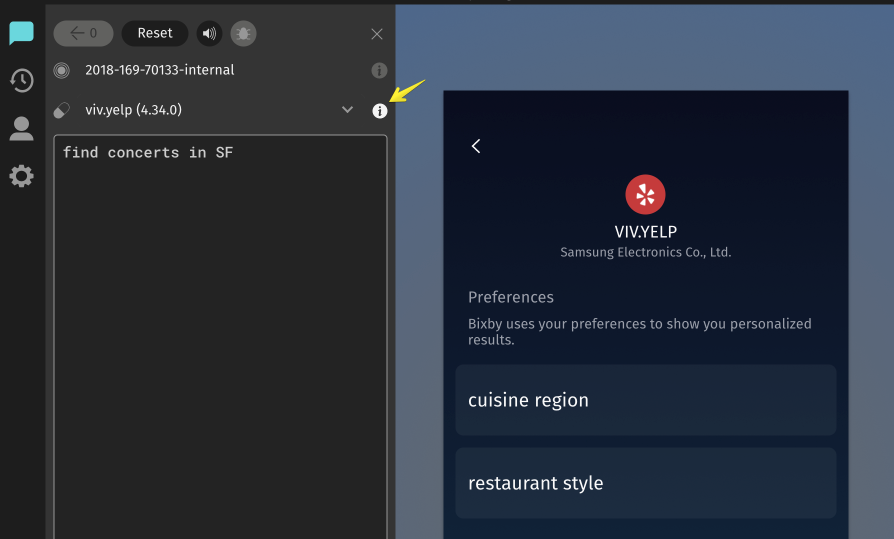Open info icon for viv.yelp capsule
The height and width of the screenshot is (539, 894).
(x=380, y=111)
